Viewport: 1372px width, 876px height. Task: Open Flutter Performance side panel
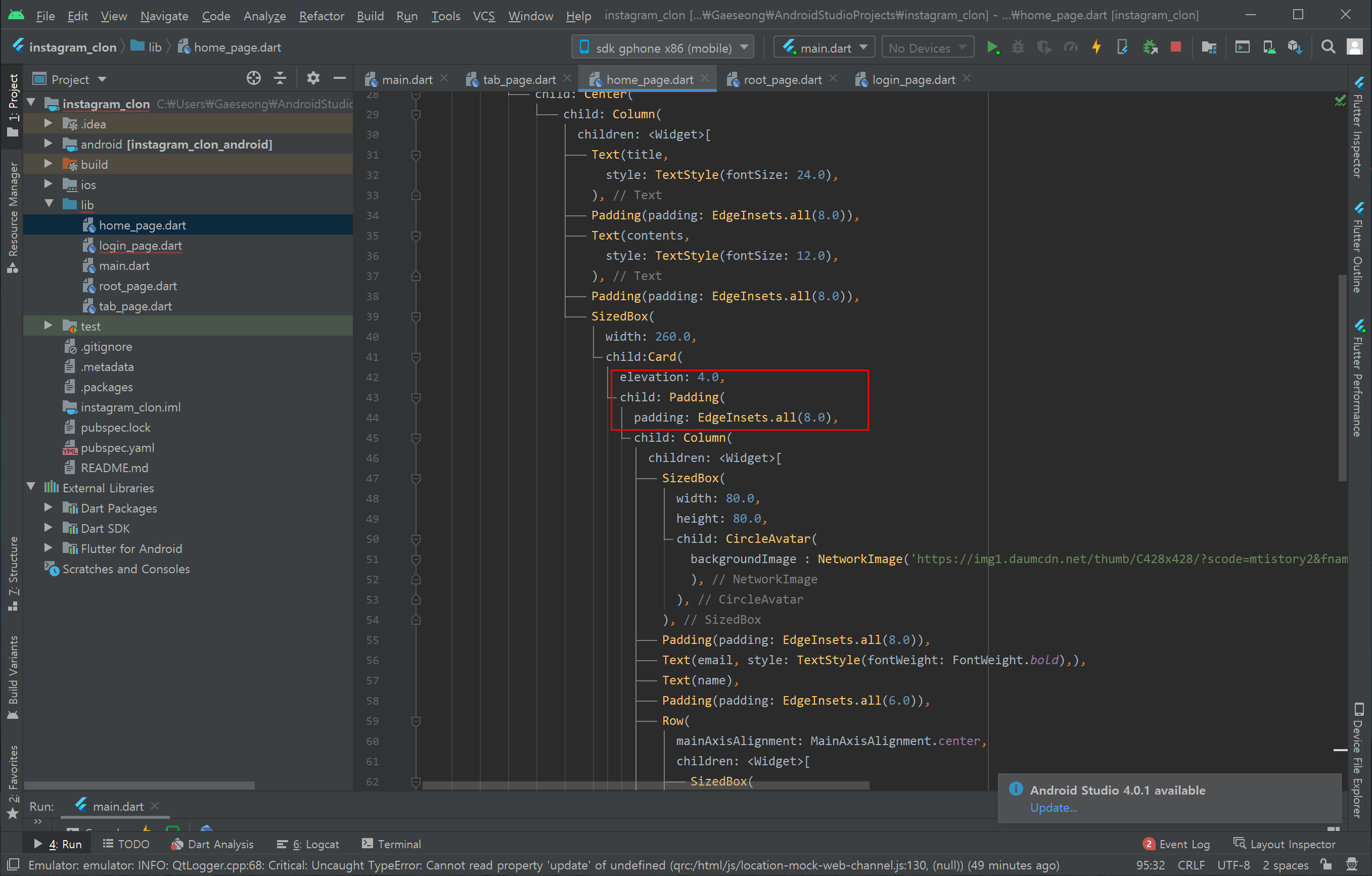1359,378
